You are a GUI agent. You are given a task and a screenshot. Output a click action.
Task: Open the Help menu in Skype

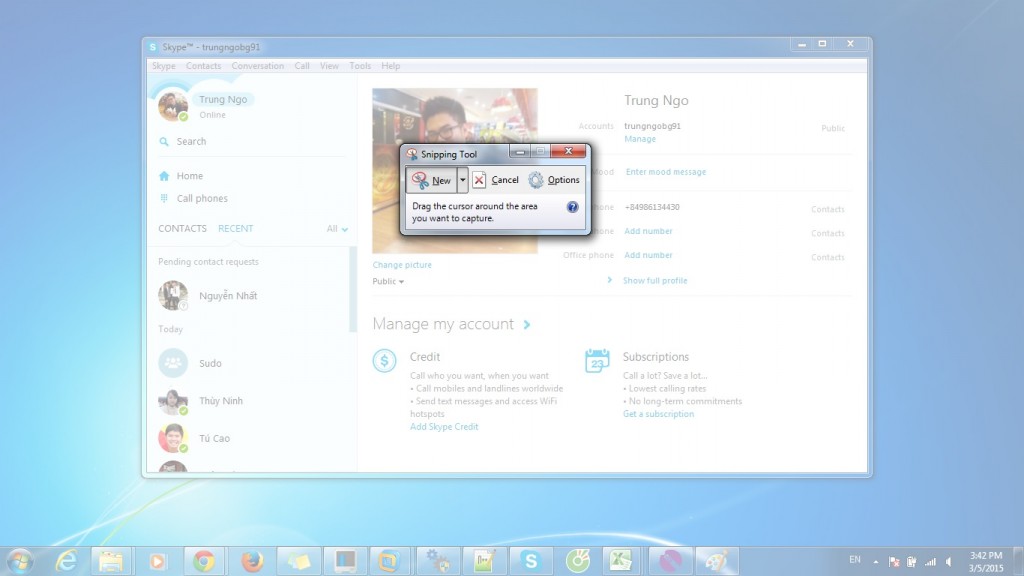(391, 66)
